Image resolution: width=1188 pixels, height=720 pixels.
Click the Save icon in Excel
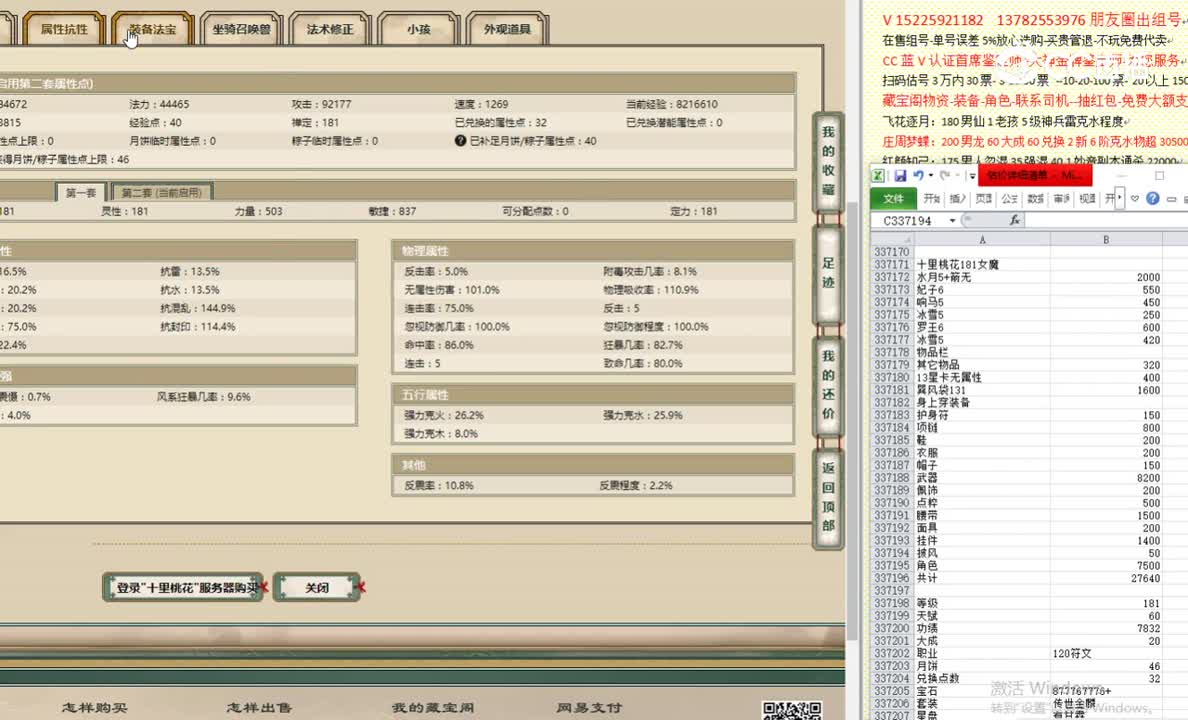(901, 176)
